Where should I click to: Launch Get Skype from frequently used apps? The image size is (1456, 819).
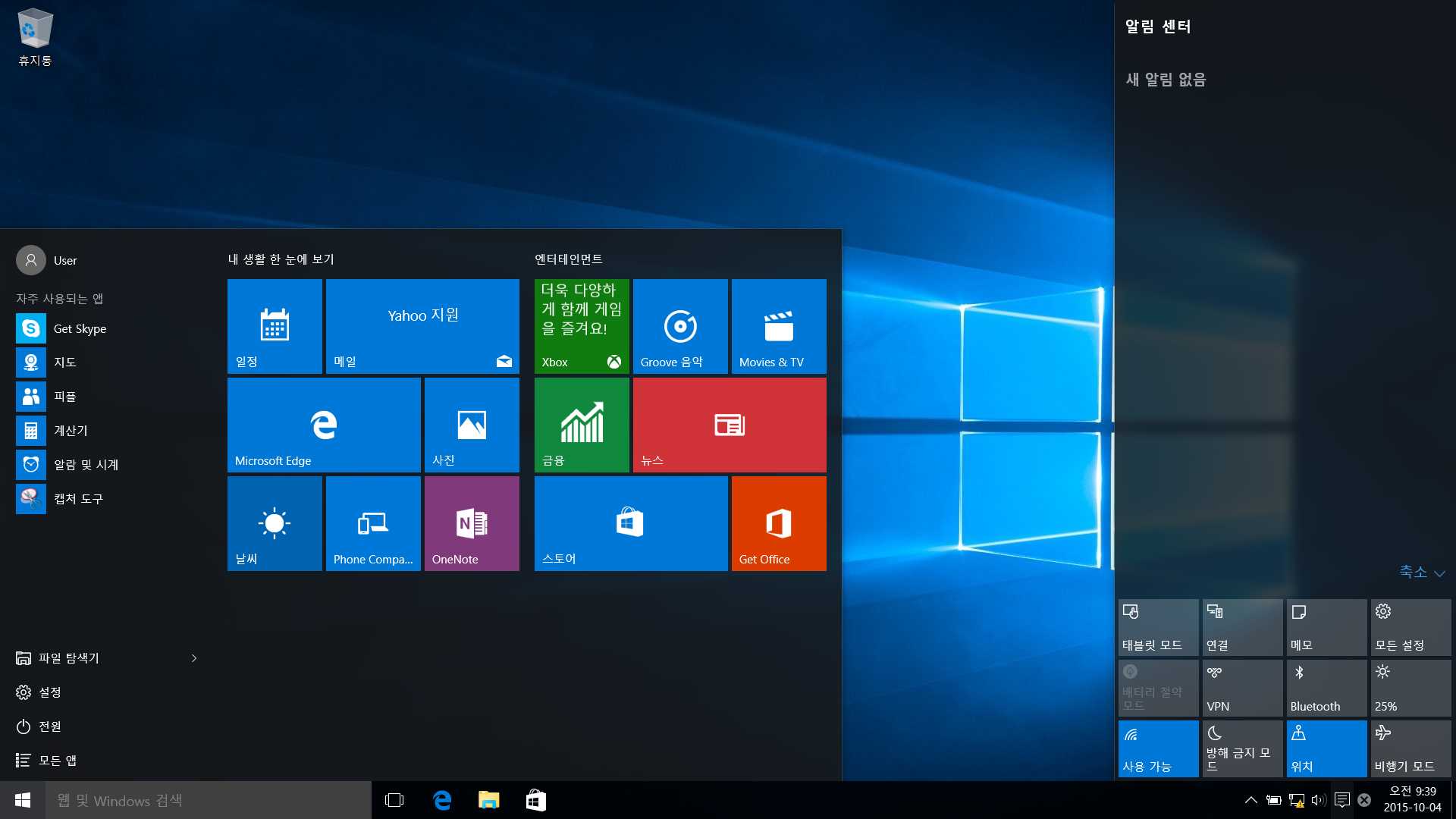(x=106, y=328)
